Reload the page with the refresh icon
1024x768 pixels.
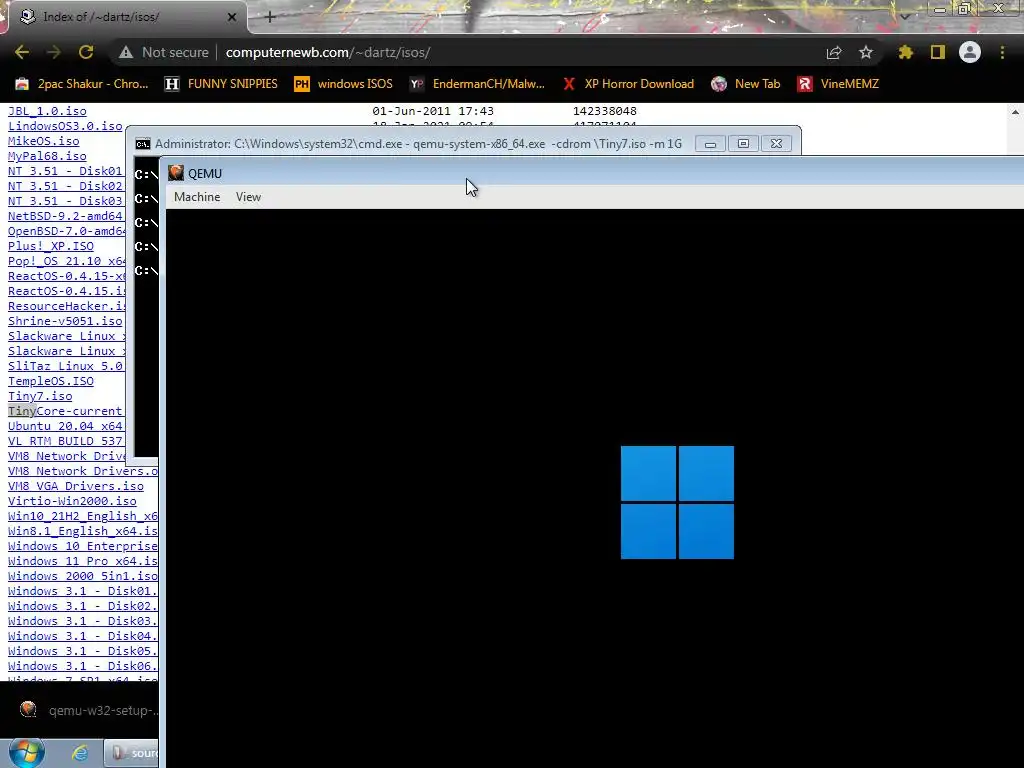coord(86,52)
